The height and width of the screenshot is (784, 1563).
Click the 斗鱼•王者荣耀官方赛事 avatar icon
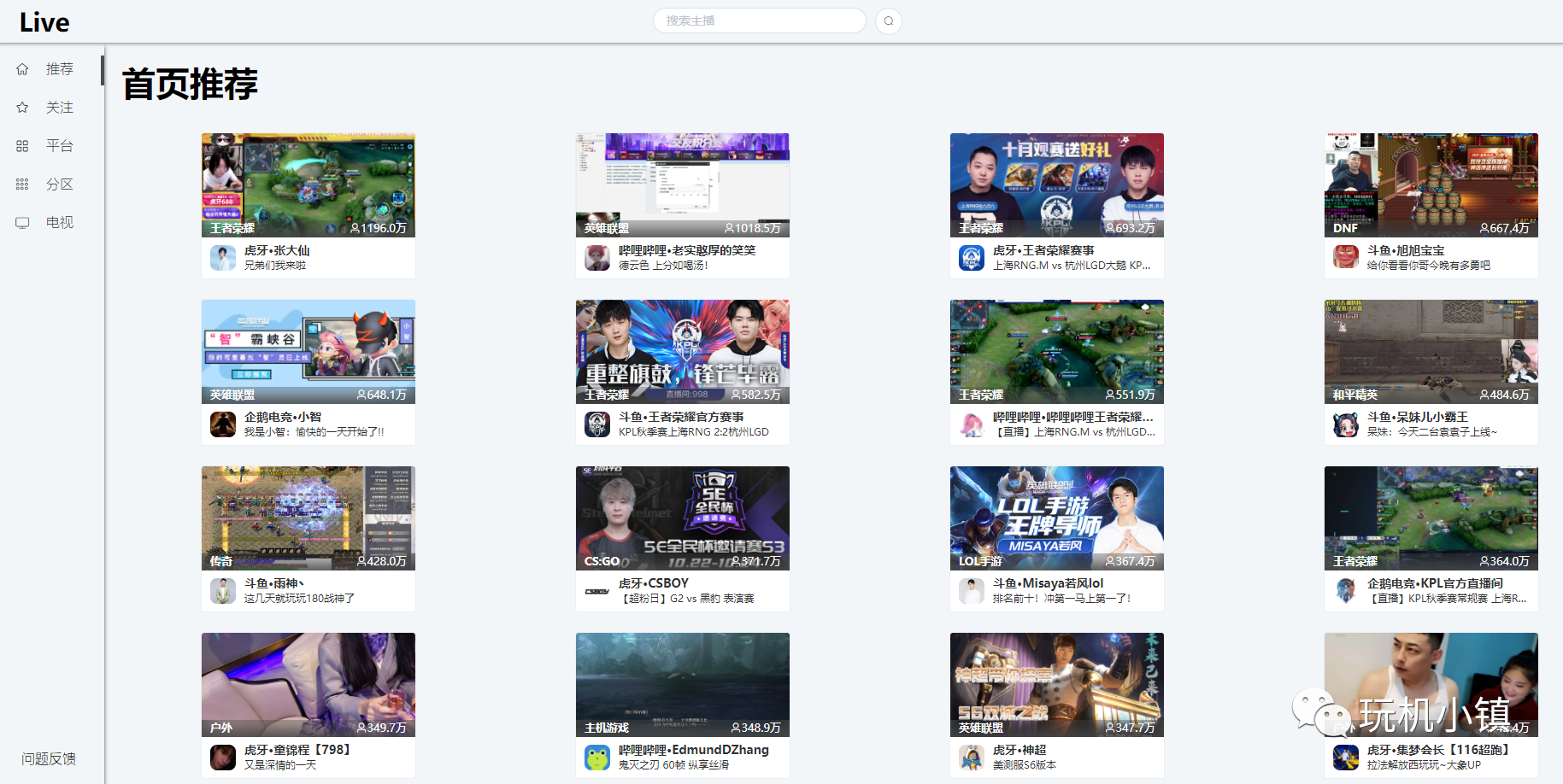click(597, 424)
